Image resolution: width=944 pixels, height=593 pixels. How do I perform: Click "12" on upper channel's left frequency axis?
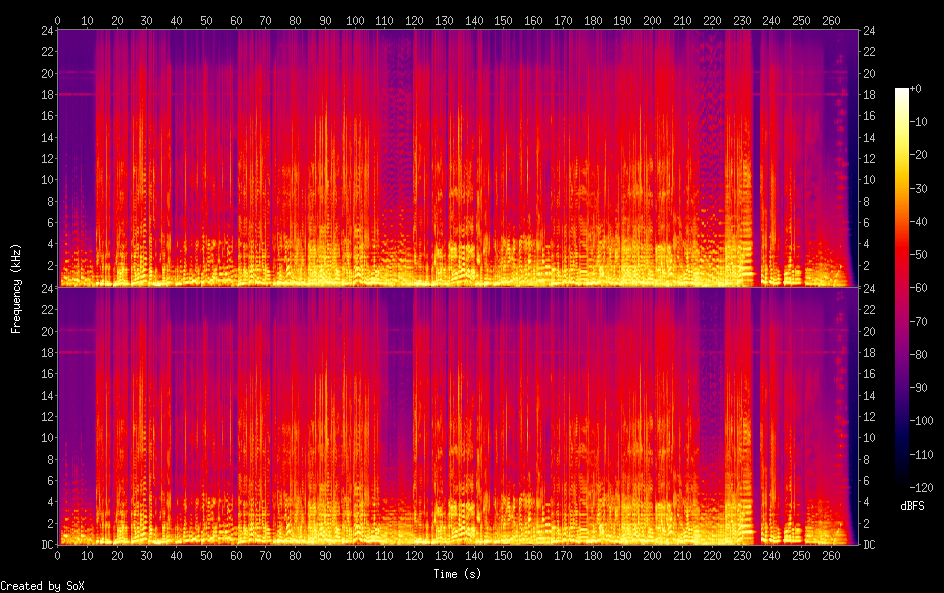tap(48, 158)
